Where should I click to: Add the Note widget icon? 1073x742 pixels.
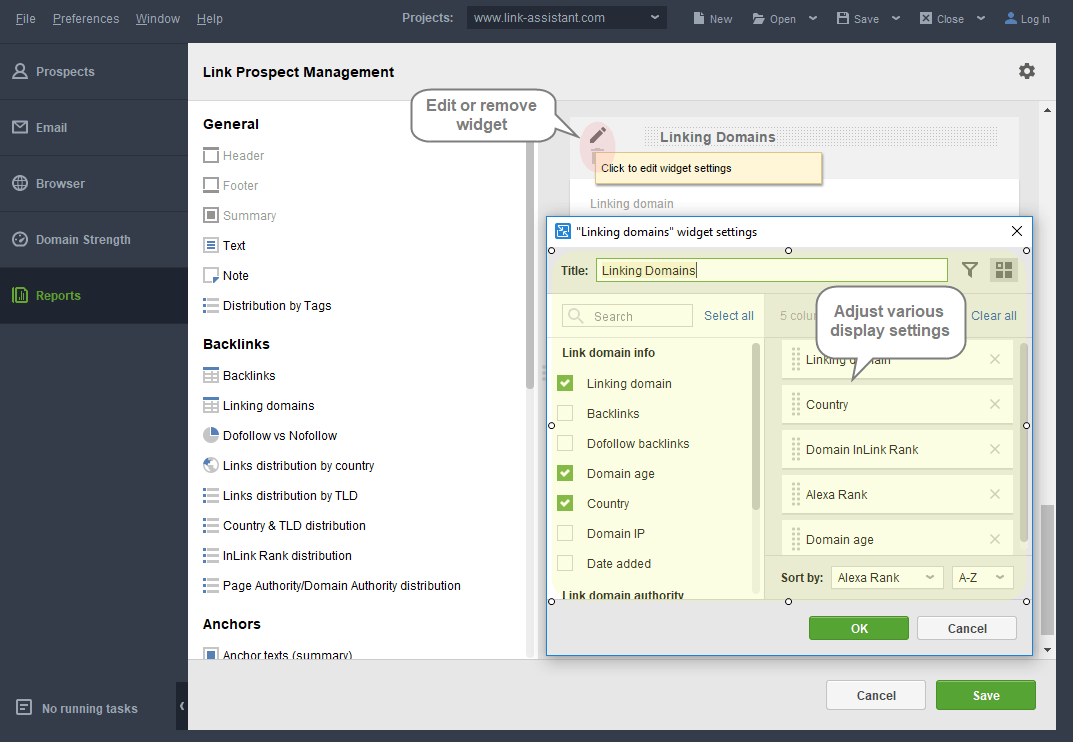211,275
